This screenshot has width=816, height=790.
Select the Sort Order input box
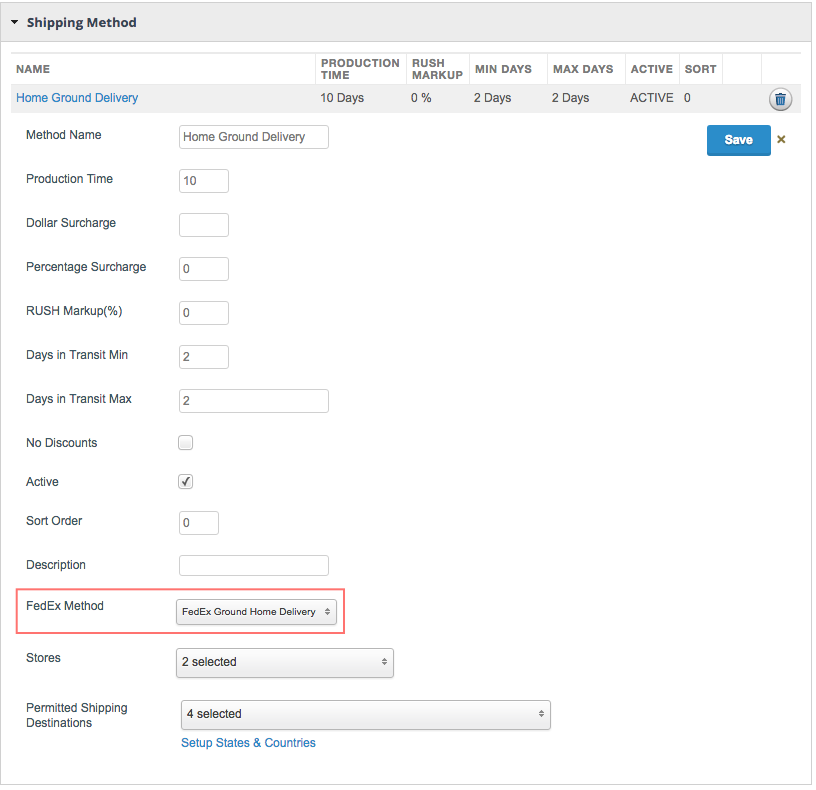click(199, 523)
